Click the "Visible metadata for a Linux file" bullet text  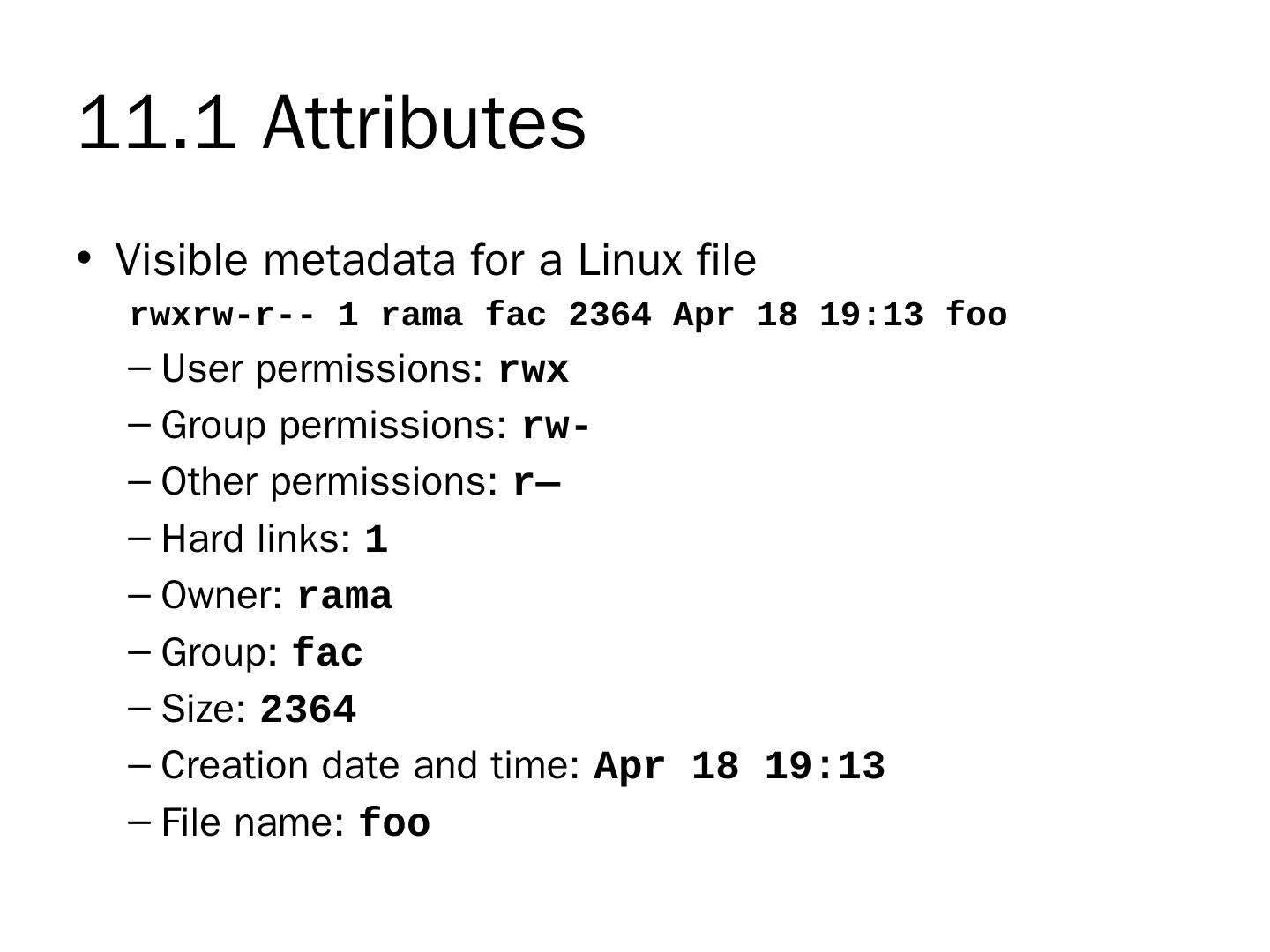(436, 261)
